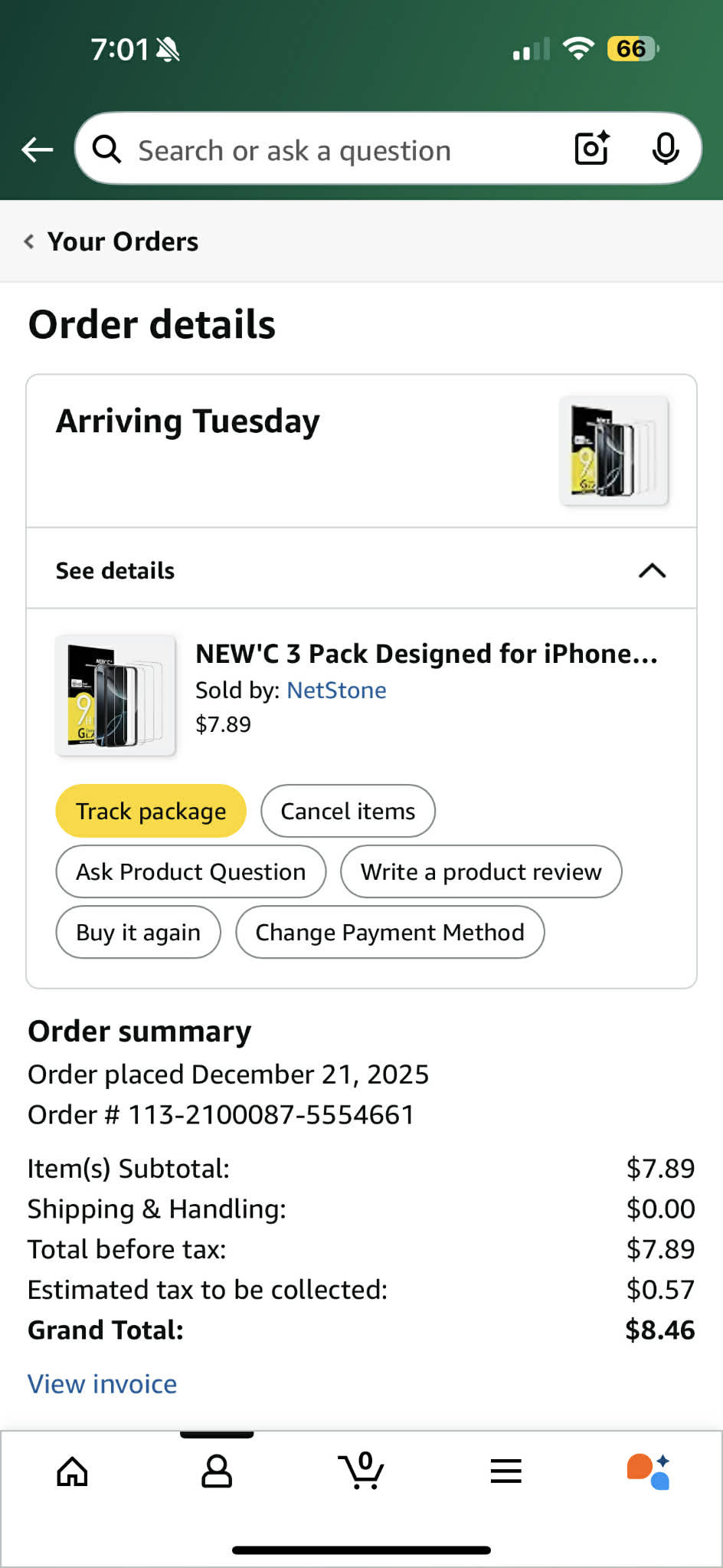
Task: Open the account profile tab
Action: coord(217,1471)
